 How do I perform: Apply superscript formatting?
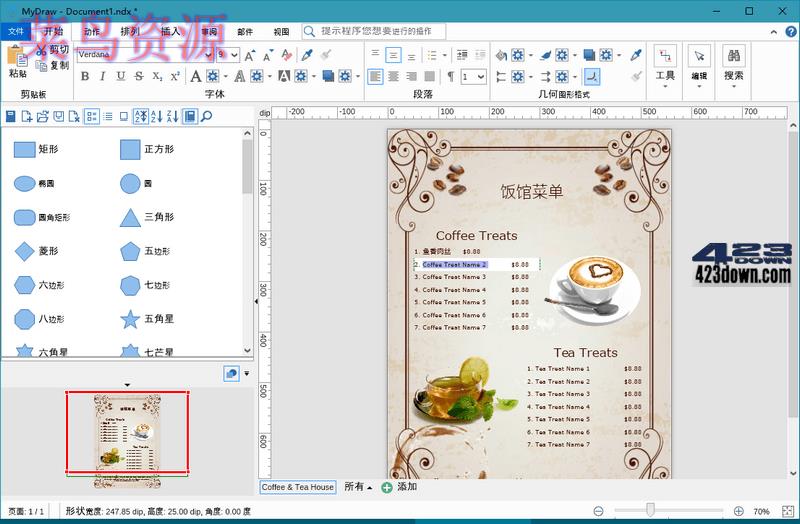point(175,77)
